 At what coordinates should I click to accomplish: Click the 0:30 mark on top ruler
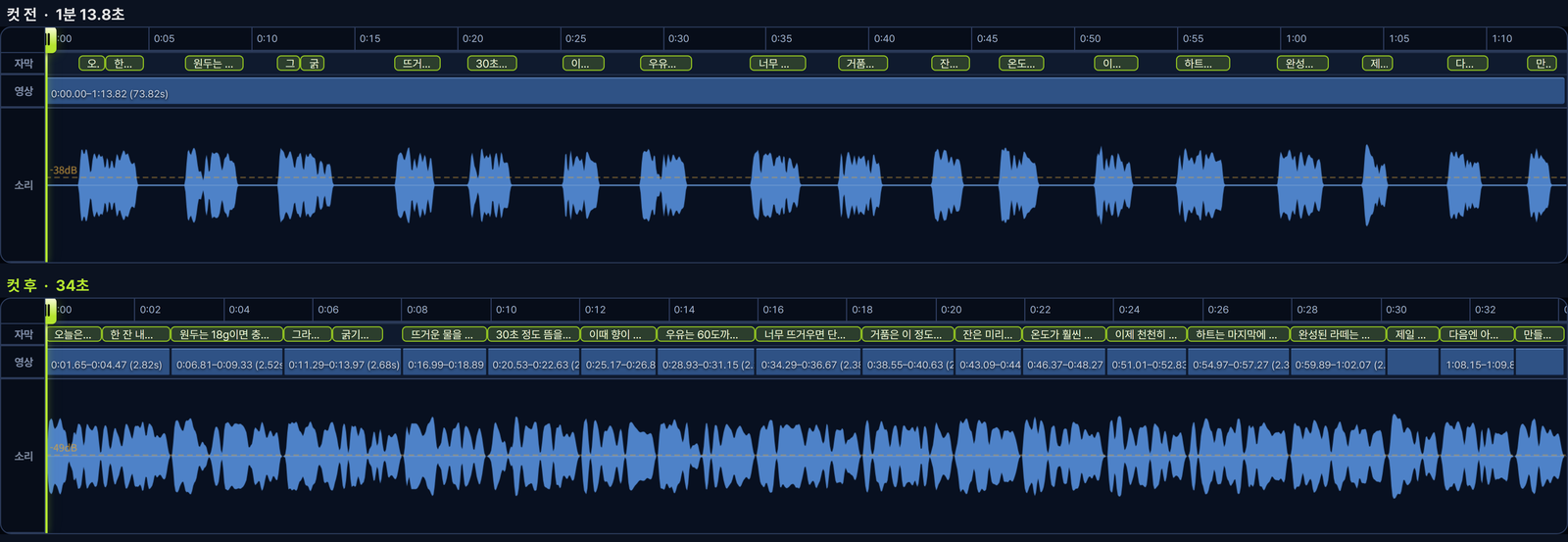(x=678, y=39)
